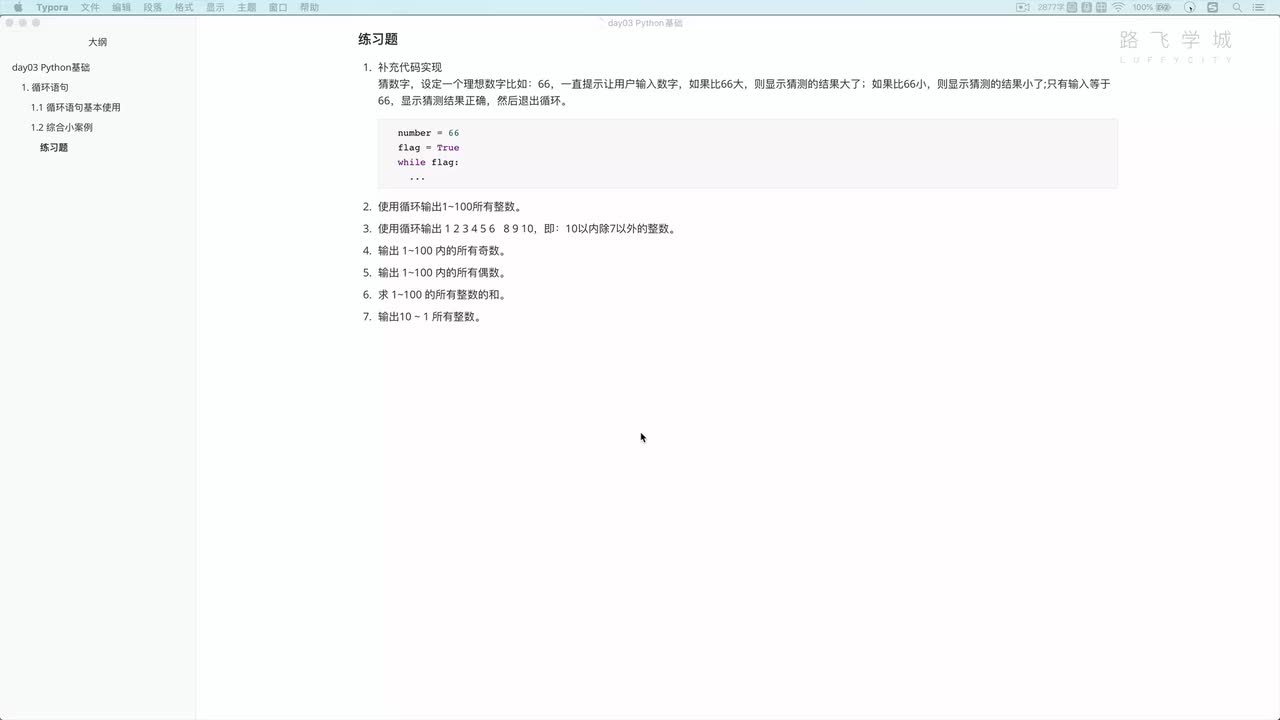Open the Notification Center list icon
1280x720 pixels.
[1258, 7]
